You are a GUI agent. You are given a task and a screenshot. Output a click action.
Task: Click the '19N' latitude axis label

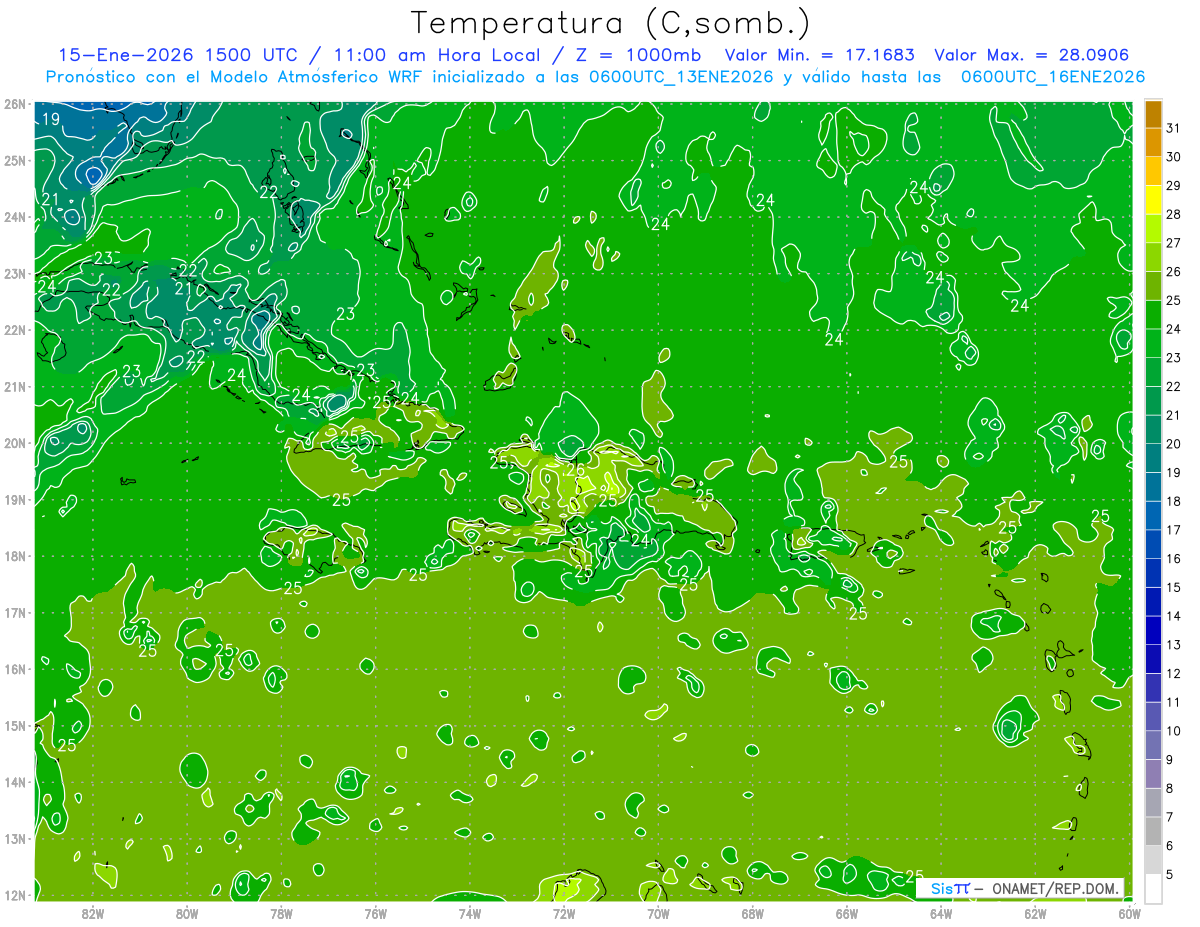tap(15, 499)
